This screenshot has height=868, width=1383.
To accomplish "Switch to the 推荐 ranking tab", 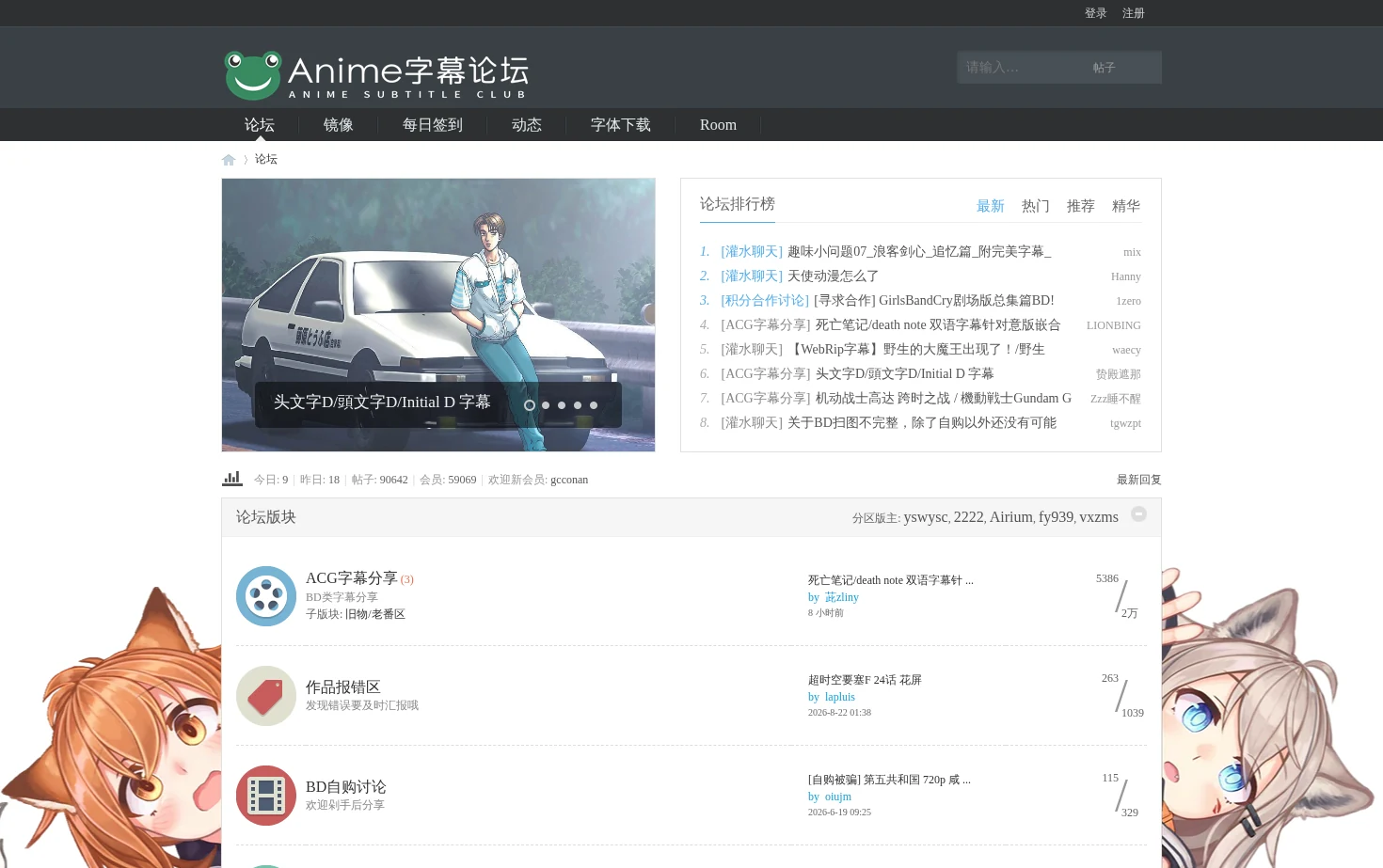I will point(1081,206).
